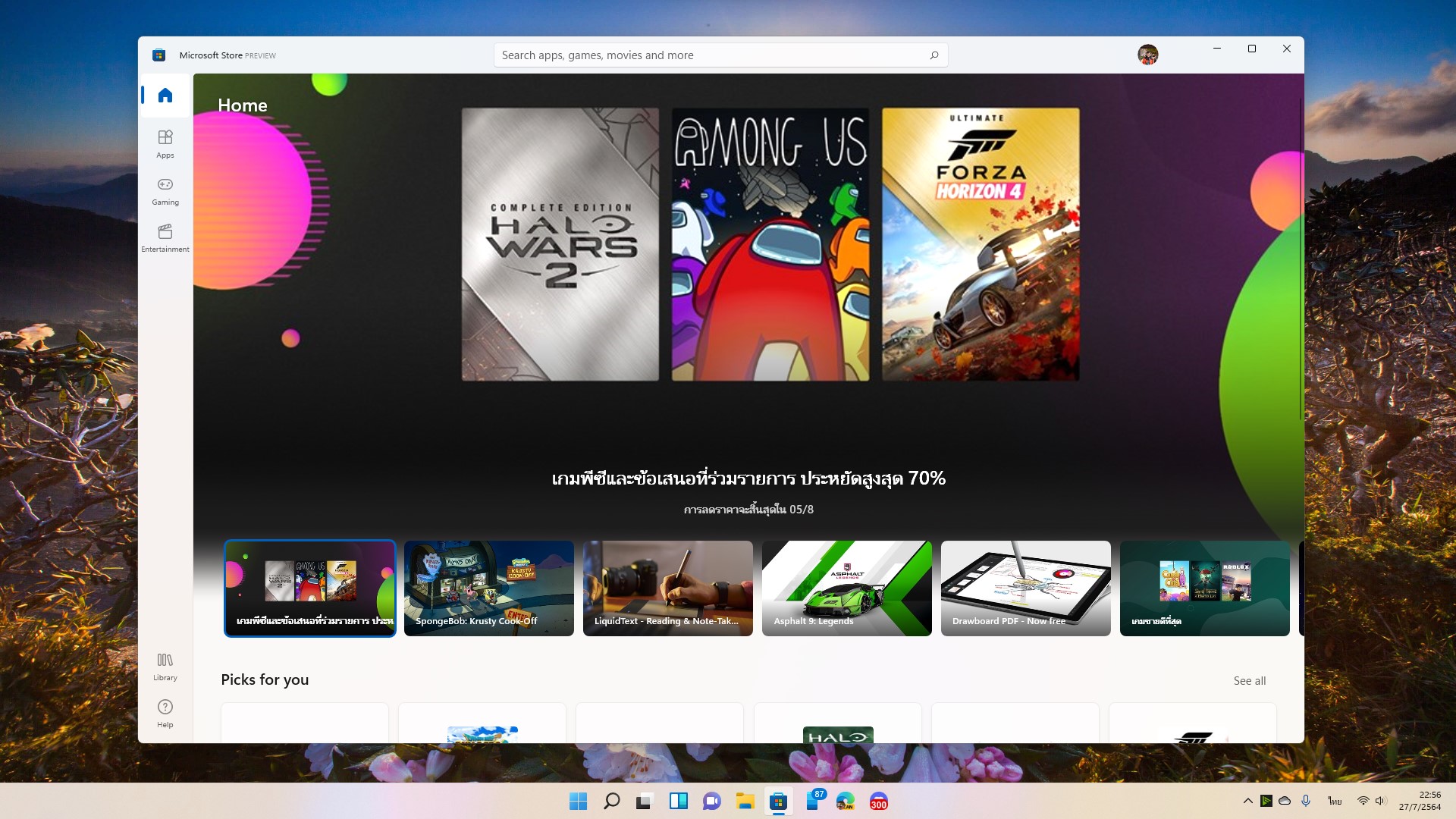
Task: Switch the Thai input language indicator
Action: 1335,801
